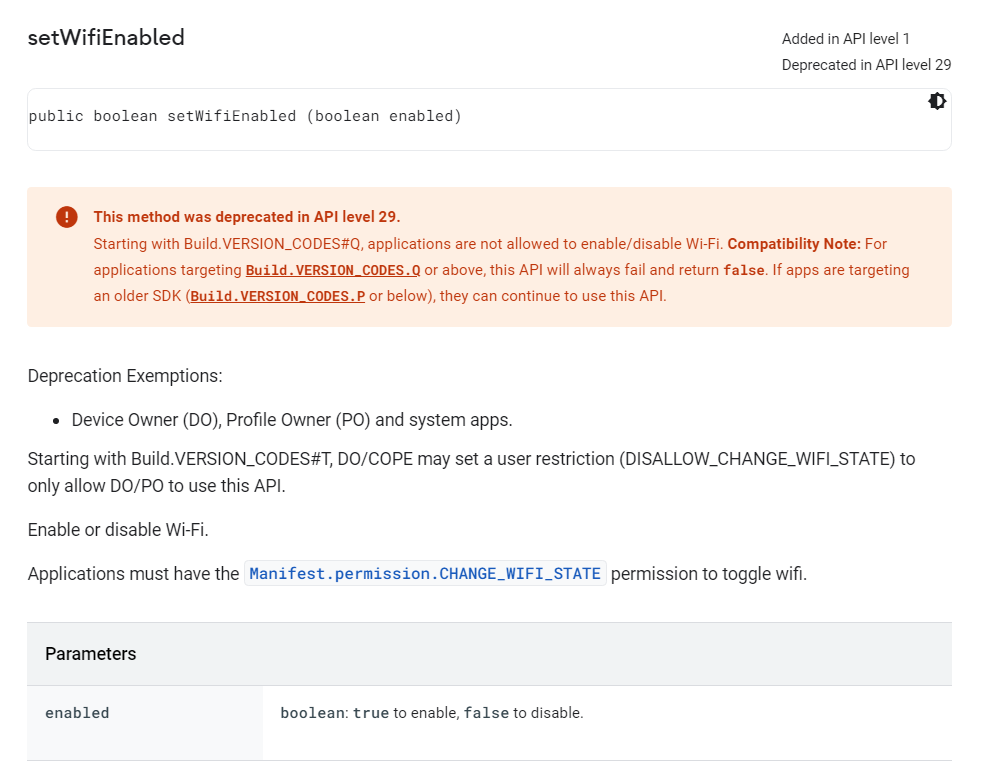
Task: Click the setWifiEnabled method heading
Action: point(106,38)
